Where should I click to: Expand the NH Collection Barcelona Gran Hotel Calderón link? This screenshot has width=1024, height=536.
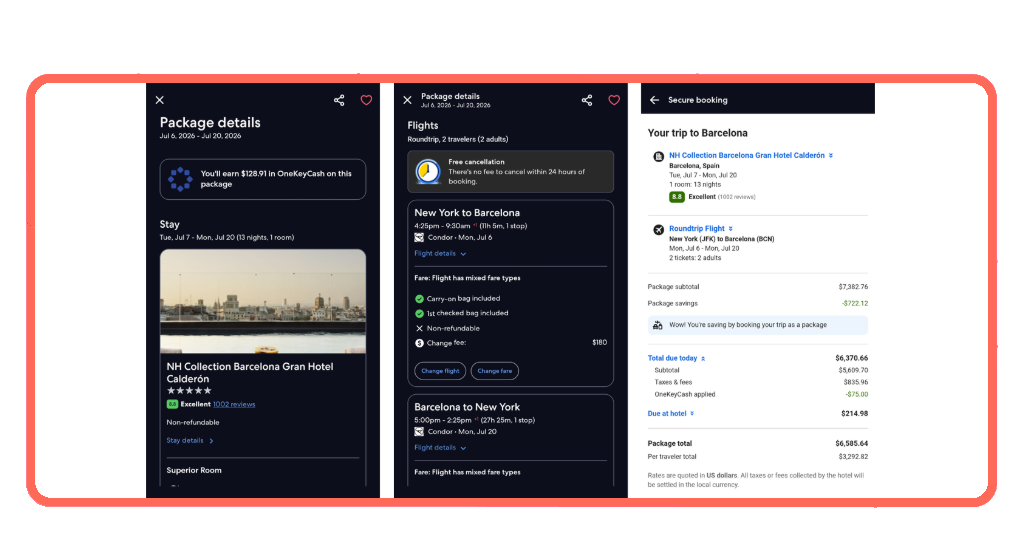(751, 155)
